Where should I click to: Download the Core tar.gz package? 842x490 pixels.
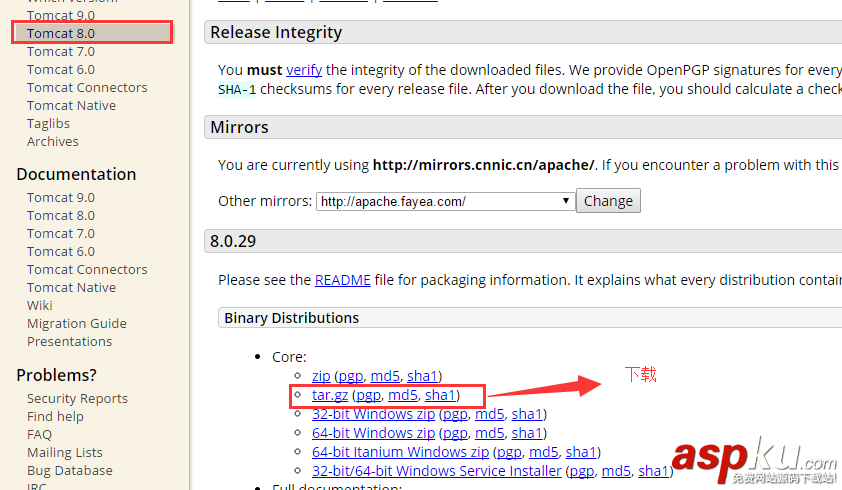pyautogui.click(x=330, y=395)
